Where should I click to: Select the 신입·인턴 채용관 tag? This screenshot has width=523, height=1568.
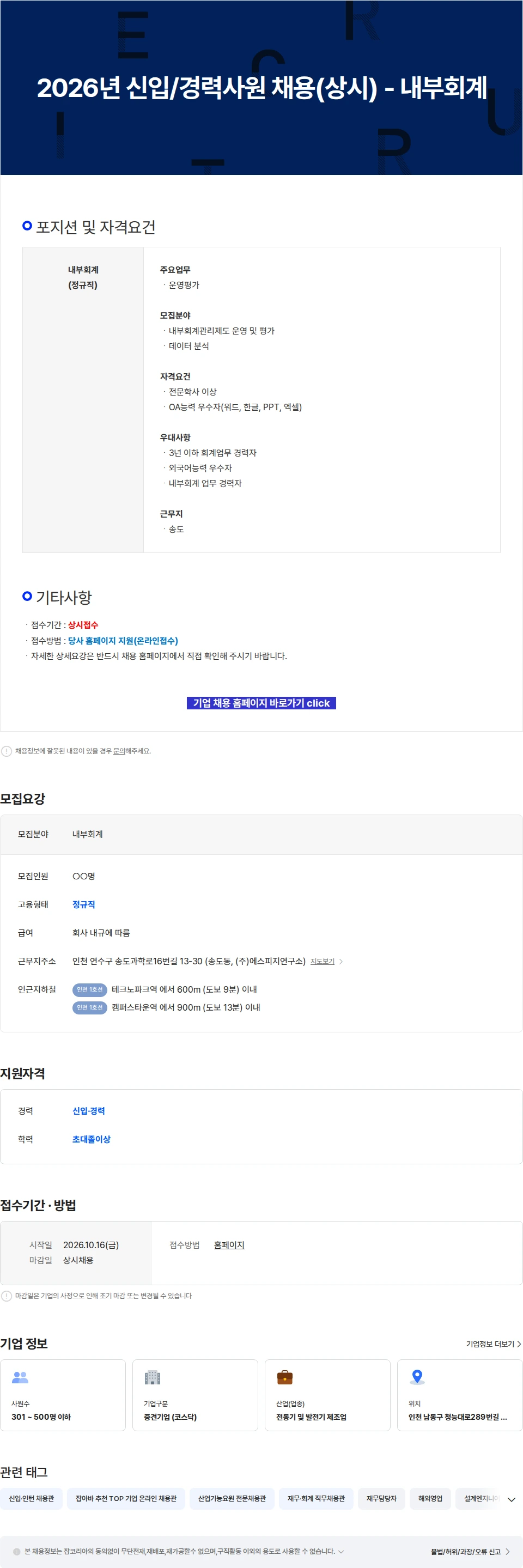[31, 1498]
